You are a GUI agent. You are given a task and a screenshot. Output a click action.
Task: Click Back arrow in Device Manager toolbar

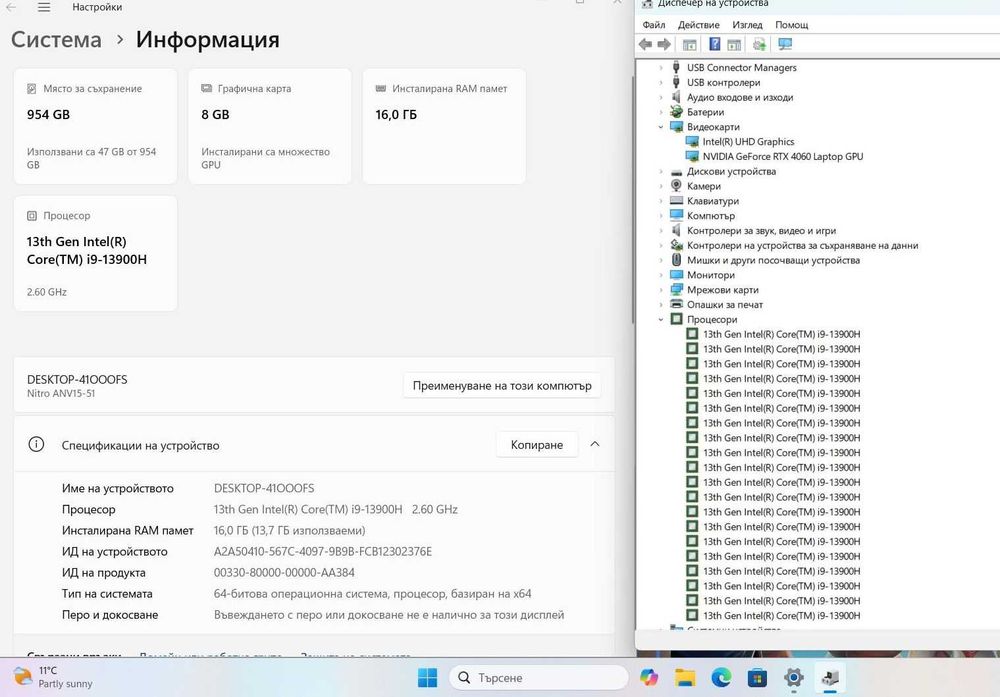645,44
